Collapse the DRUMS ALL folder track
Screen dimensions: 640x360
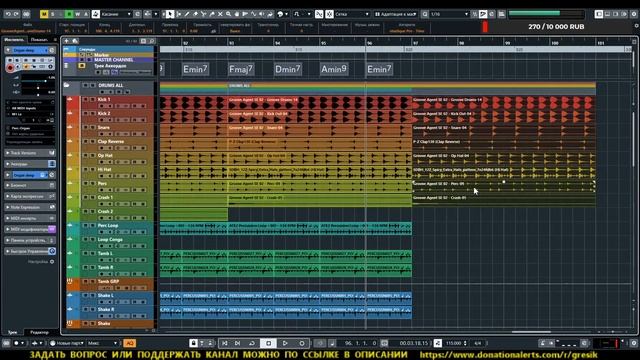[67, 85]
